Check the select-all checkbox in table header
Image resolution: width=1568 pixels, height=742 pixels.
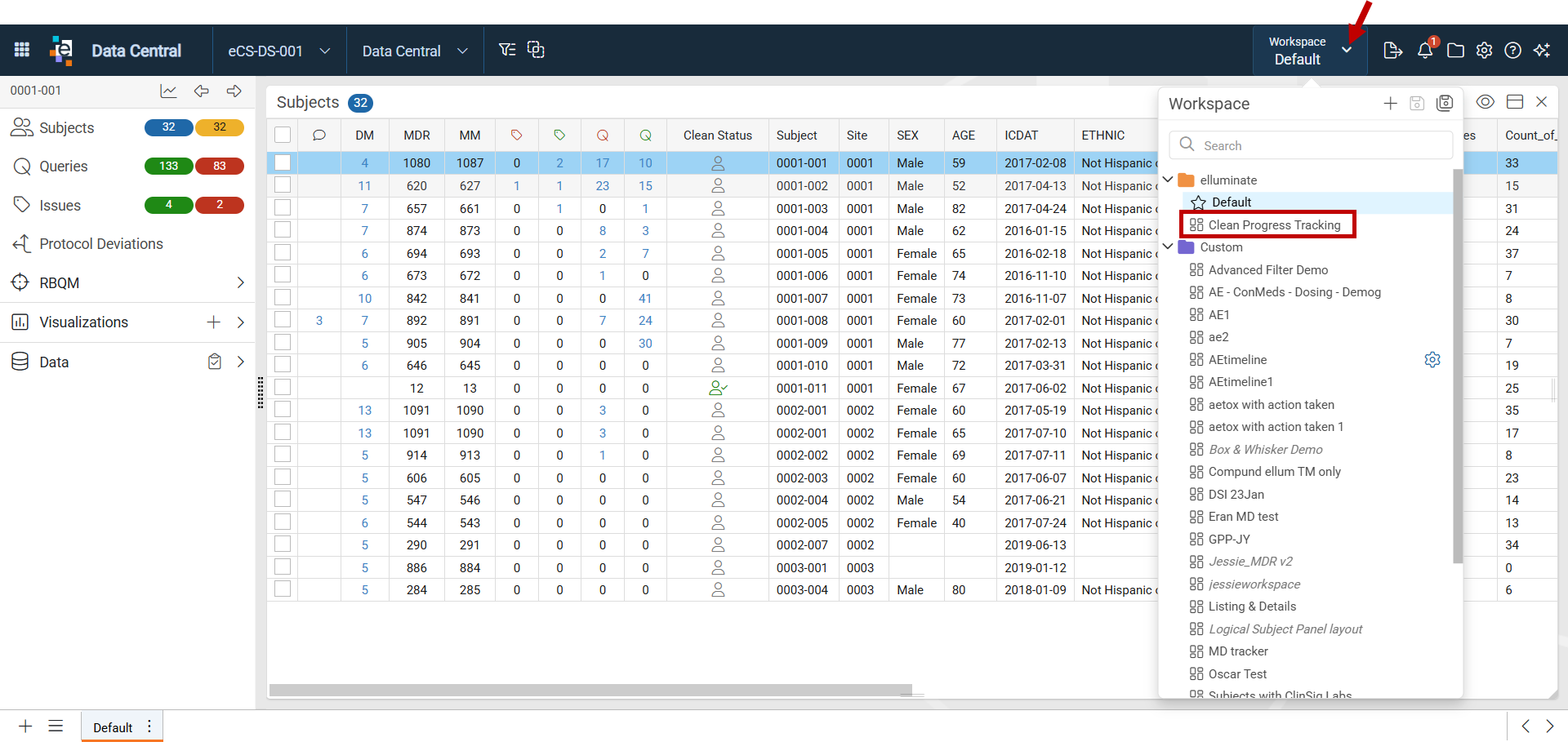pyautogui.click(x=283, y=136)
